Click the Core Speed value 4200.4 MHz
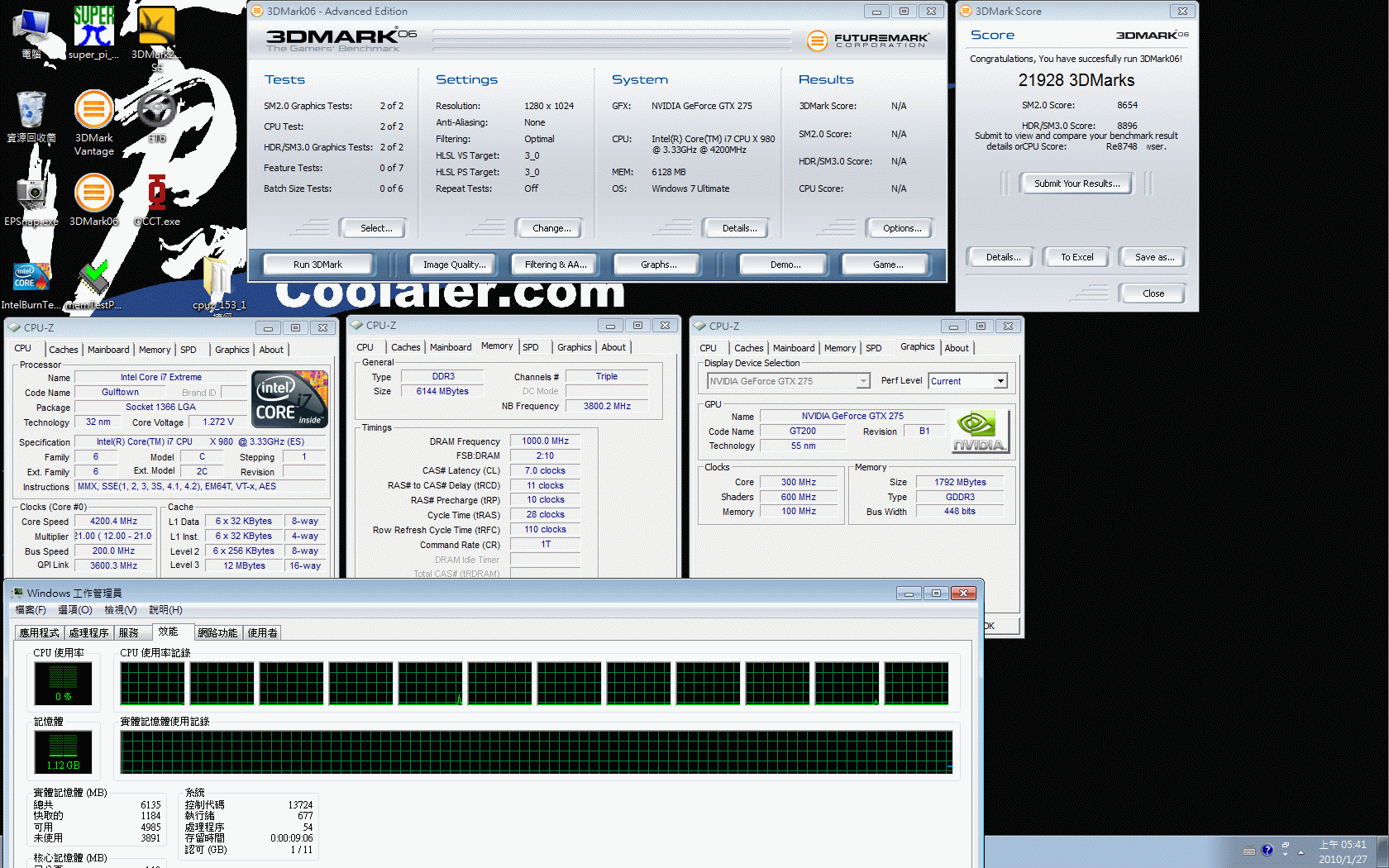 pos(114,522)
